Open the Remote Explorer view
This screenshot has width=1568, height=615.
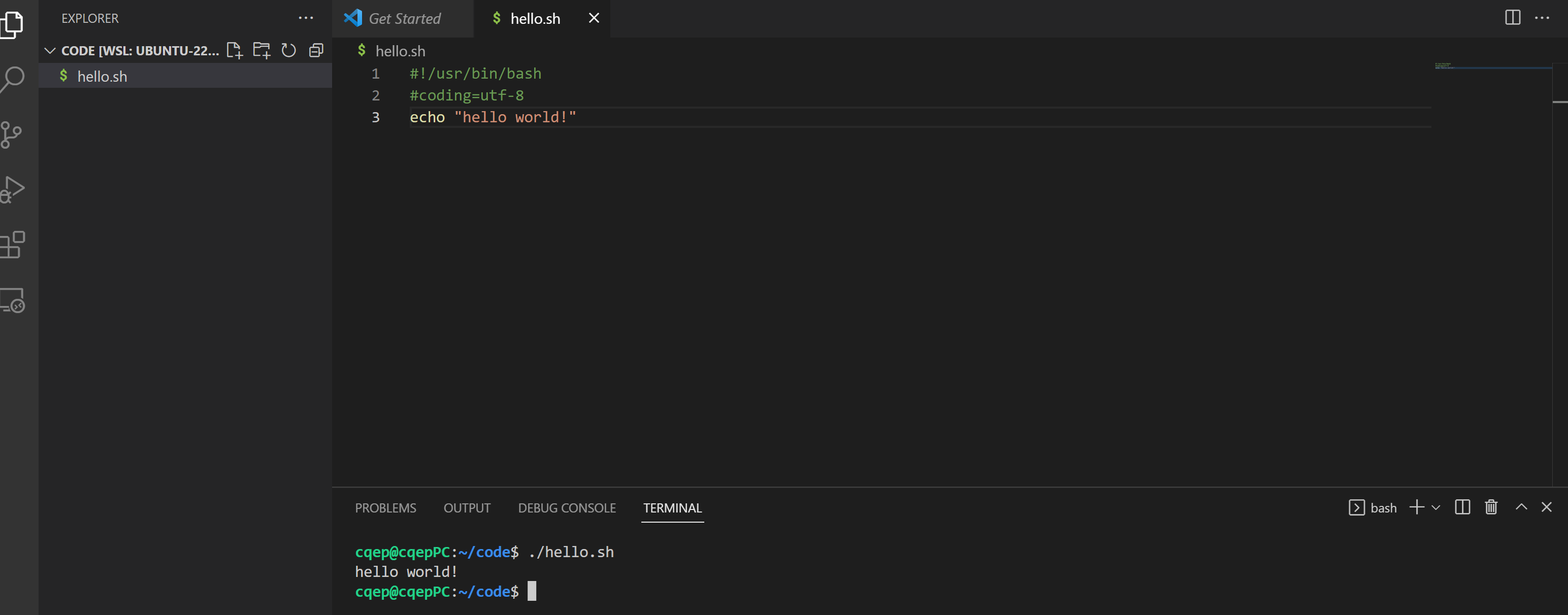pos(12,300)
